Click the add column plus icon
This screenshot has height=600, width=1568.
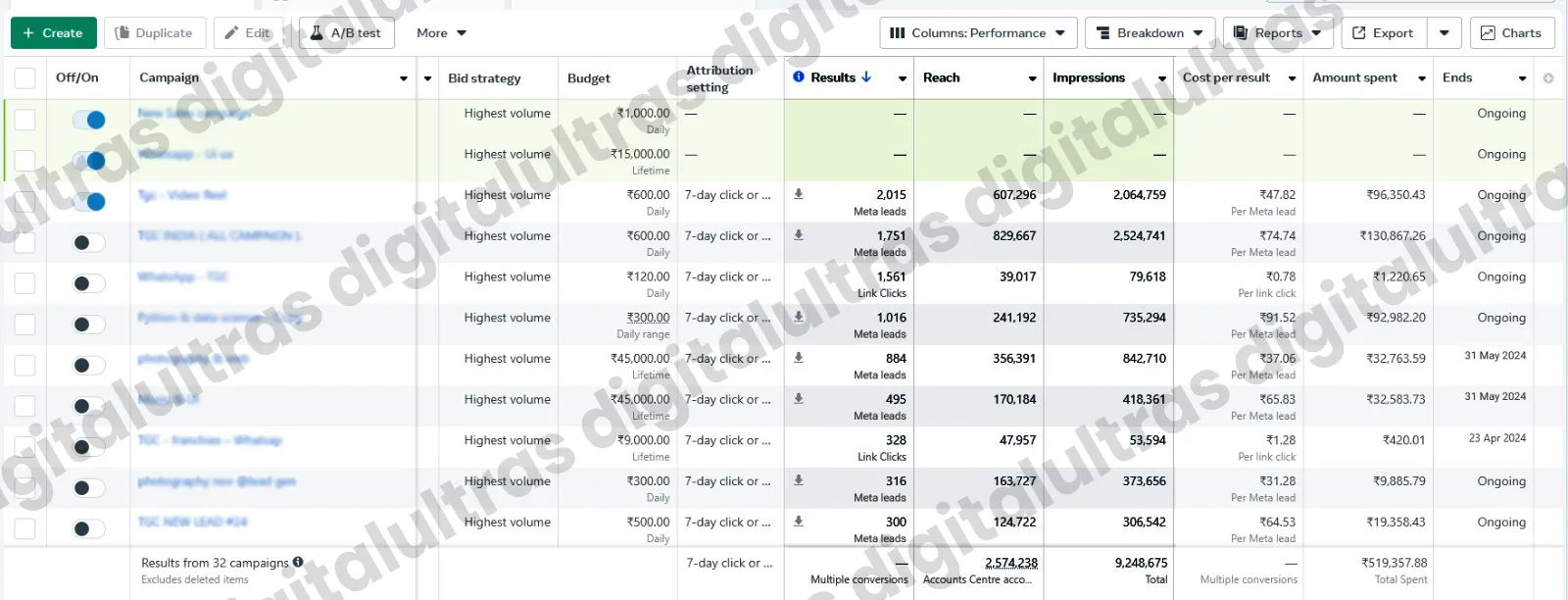[x=1548, y=78]
